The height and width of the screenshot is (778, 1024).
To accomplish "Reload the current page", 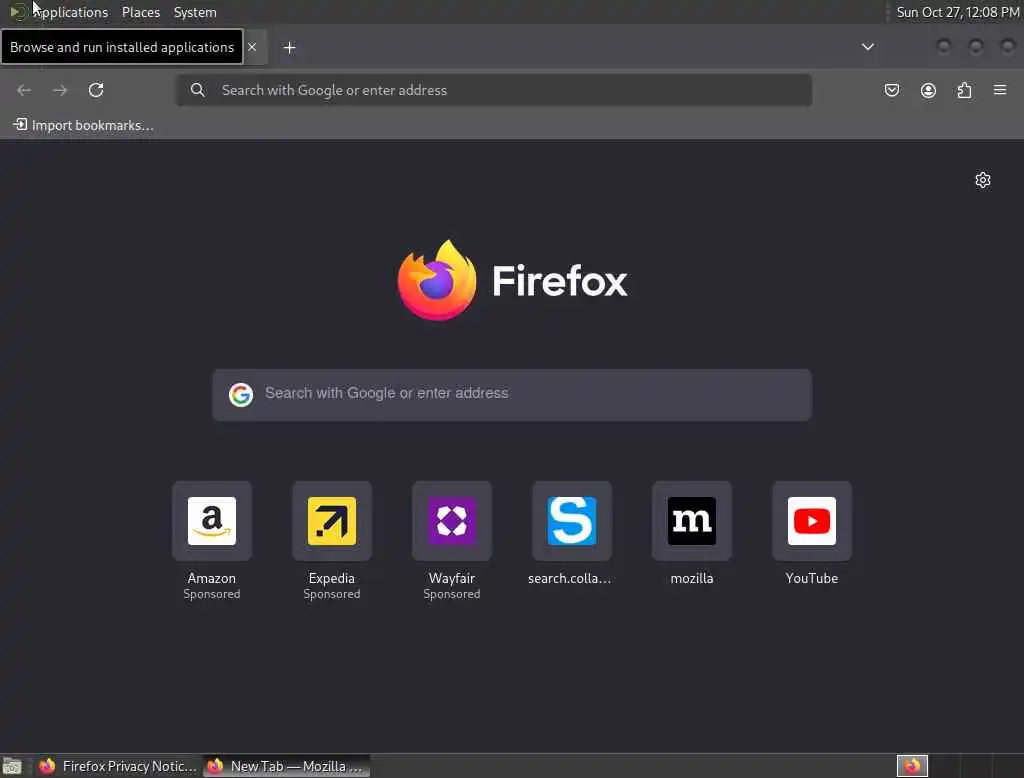I will pos(96,90).
